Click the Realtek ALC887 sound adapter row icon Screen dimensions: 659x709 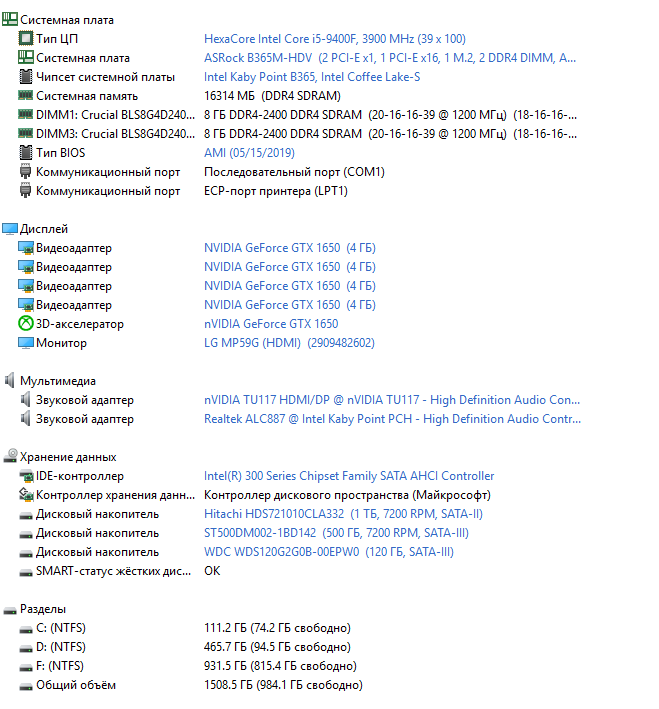pos(26,418)
